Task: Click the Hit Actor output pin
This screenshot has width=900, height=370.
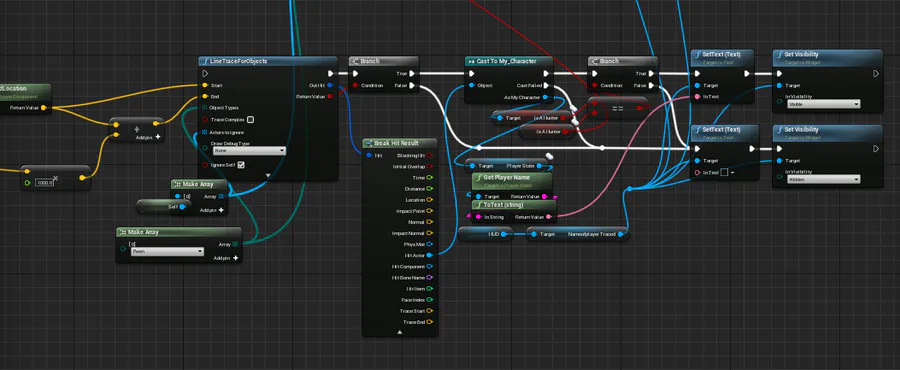Action: (429, 255)
